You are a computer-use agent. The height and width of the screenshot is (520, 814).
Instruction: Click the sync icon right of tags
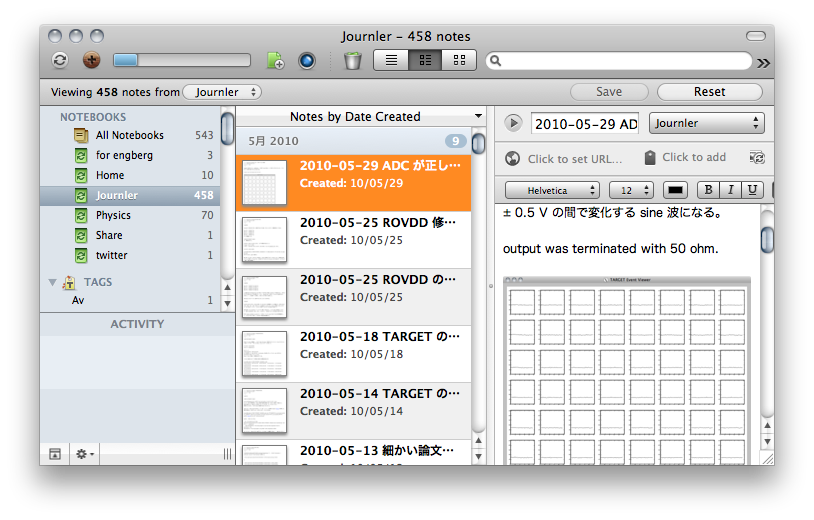(757, 158)
